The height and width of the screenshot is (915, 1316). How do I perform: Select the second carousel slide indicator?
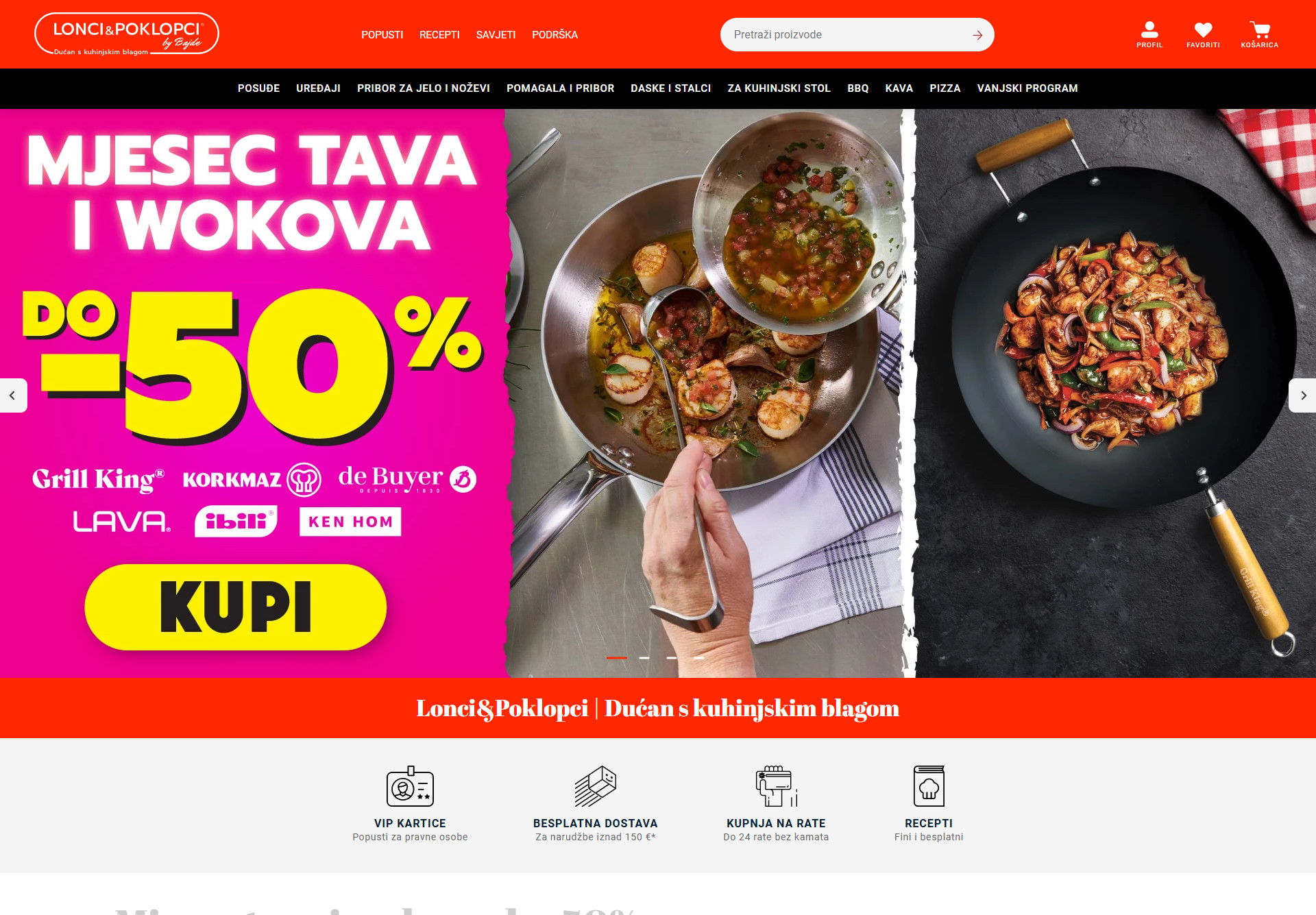[644, 658]
